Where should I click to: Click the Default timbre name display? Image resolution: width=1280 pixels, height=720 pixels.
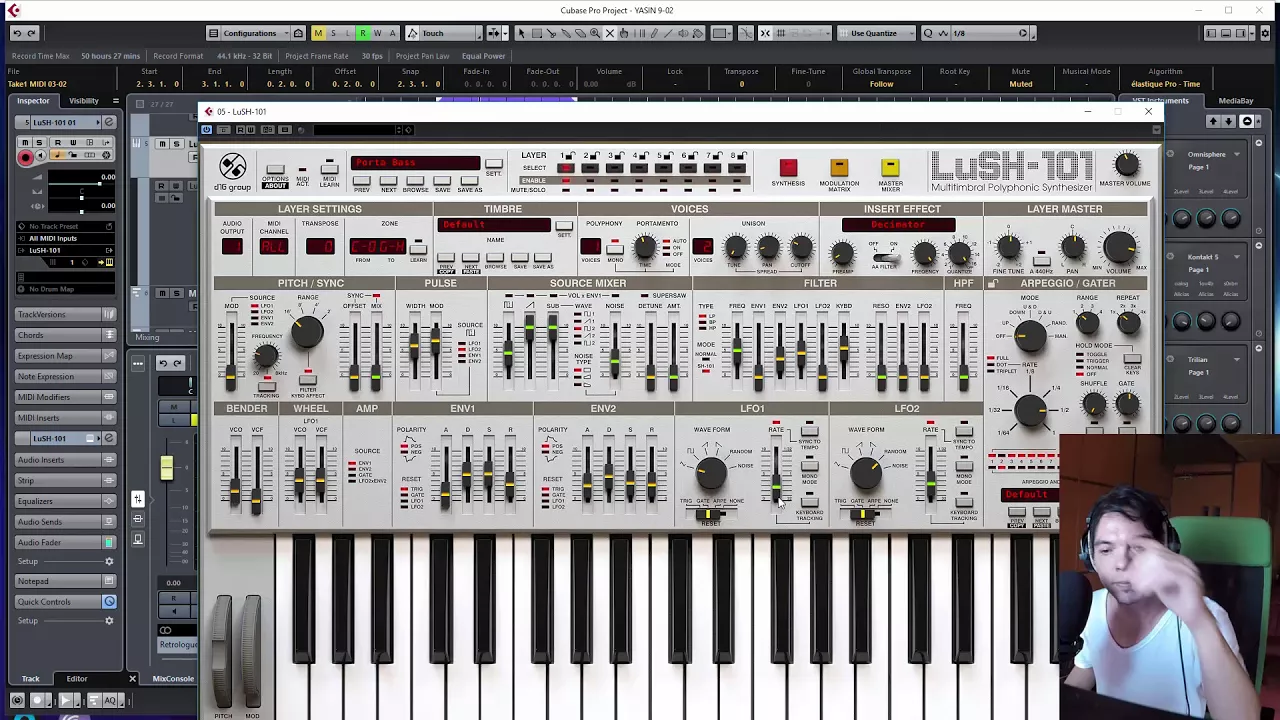pyautogui.click(x=494, y=225)
